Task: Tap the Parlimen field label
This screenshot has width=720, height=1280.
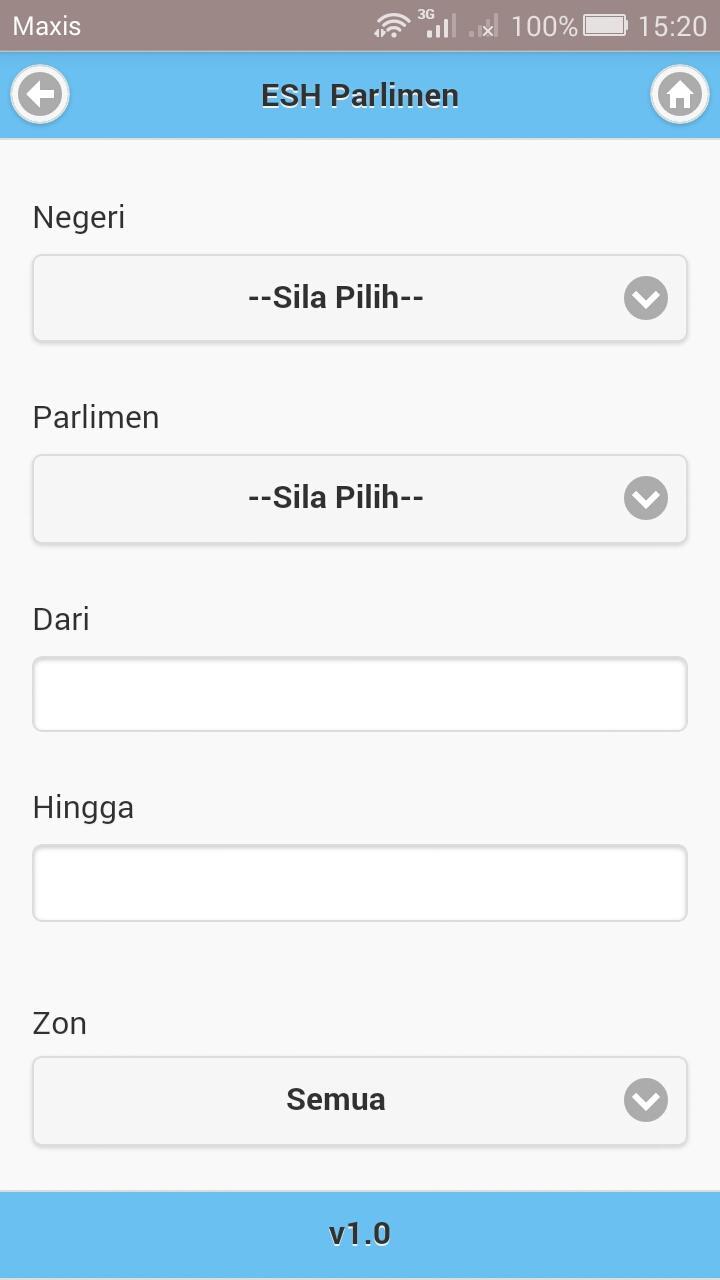Action: point(96,417)
